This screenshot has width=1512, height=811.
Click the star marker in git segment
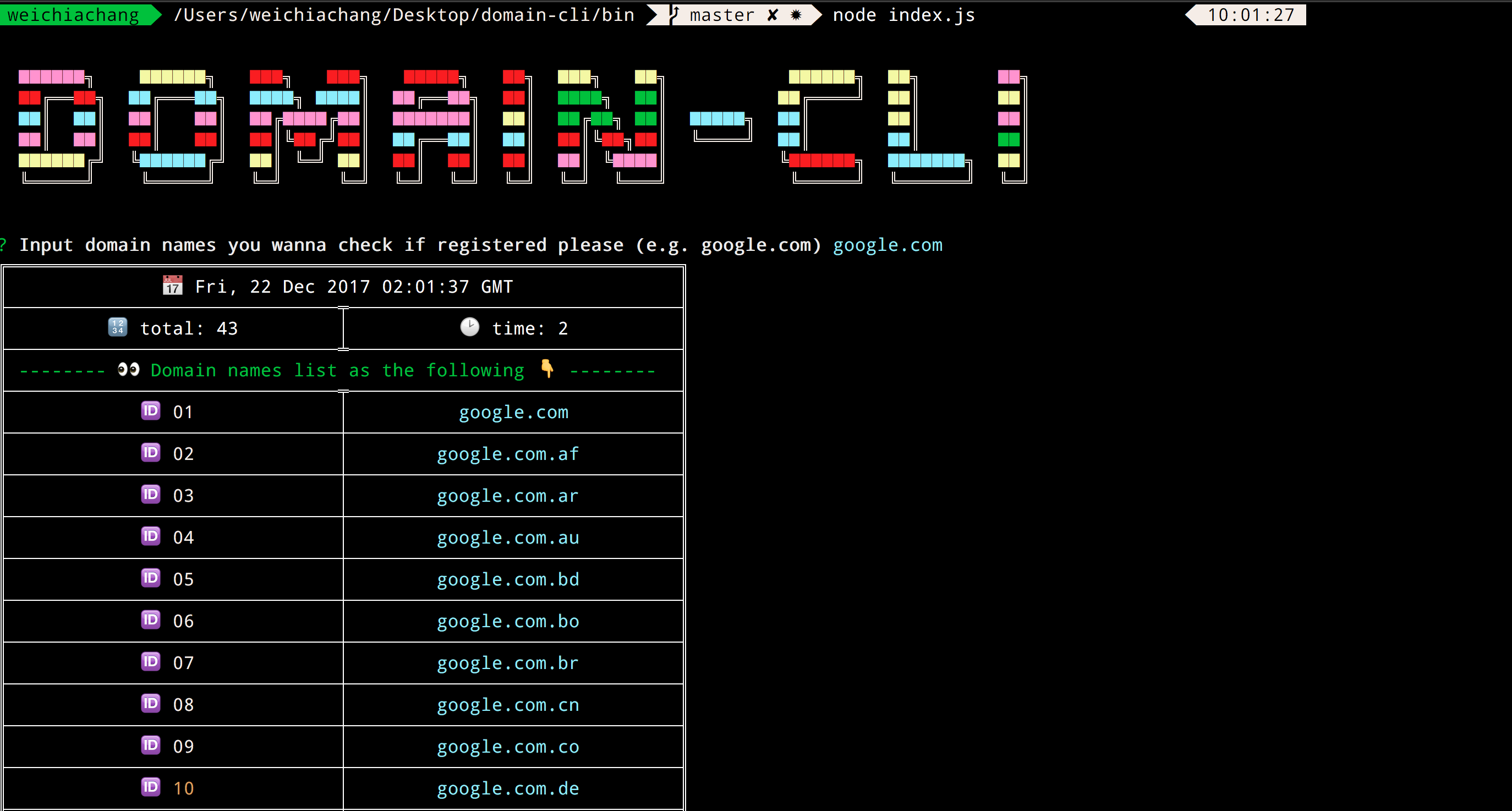point(796,15)
